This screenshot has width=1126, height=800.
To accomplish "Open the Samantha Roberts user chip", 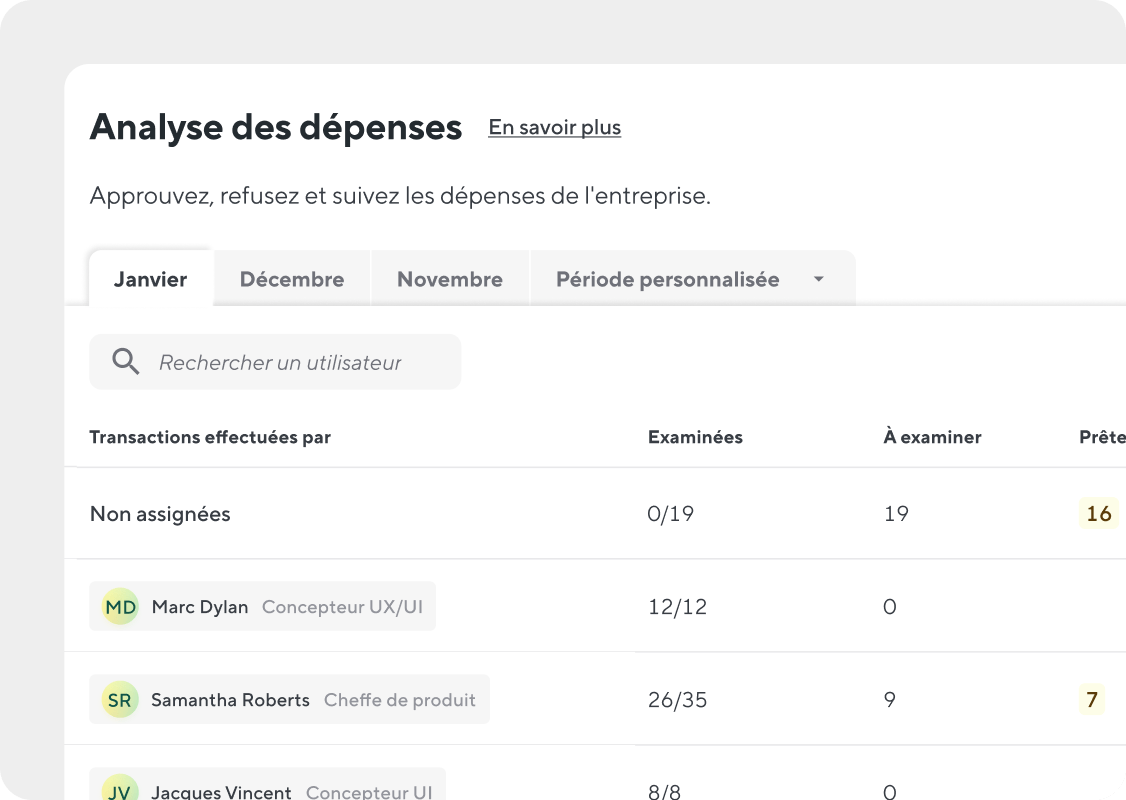I will tap(289, 699).
